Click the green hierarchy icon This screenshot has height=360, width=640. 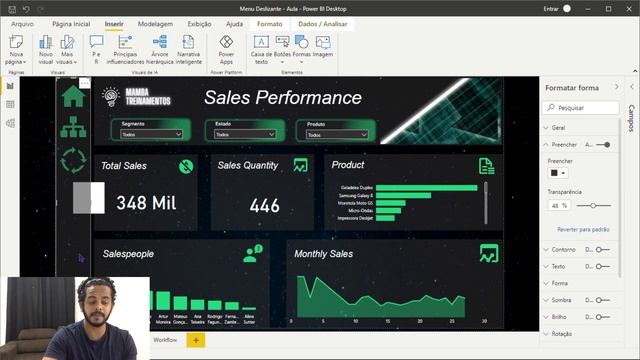pos(73,127)
